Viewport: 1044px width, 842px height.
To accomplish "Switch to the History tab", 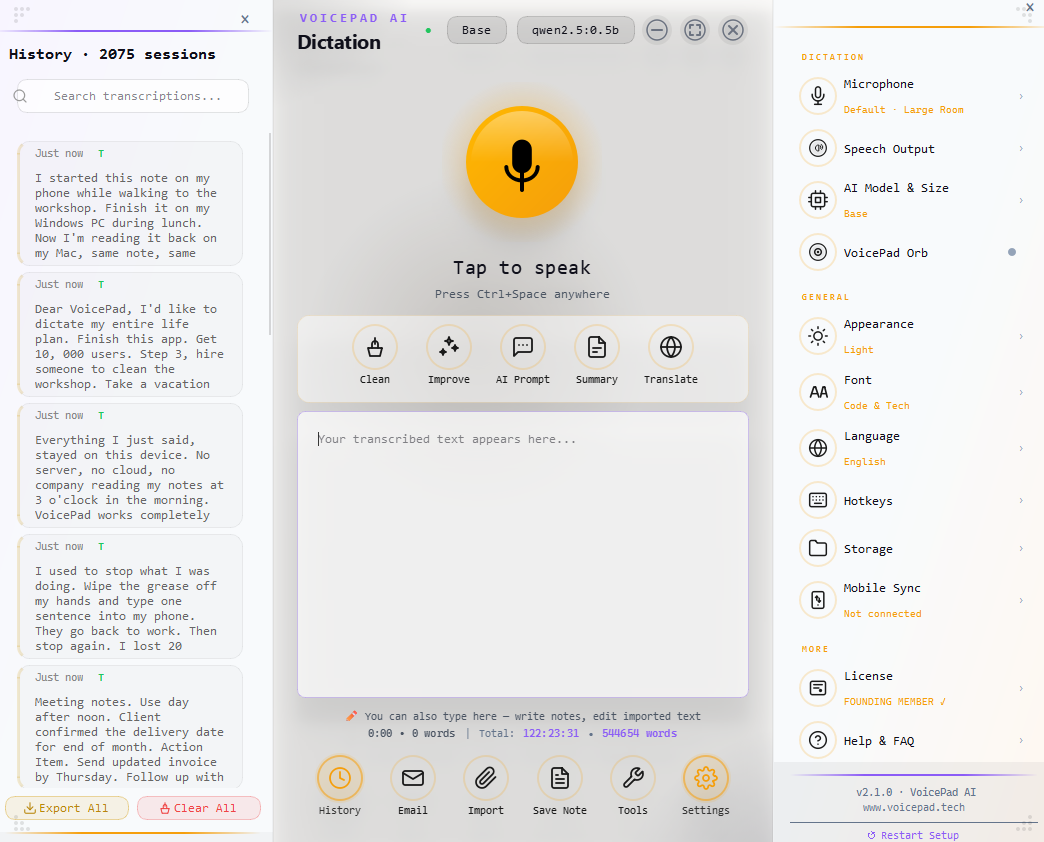I will coord(339,787).
